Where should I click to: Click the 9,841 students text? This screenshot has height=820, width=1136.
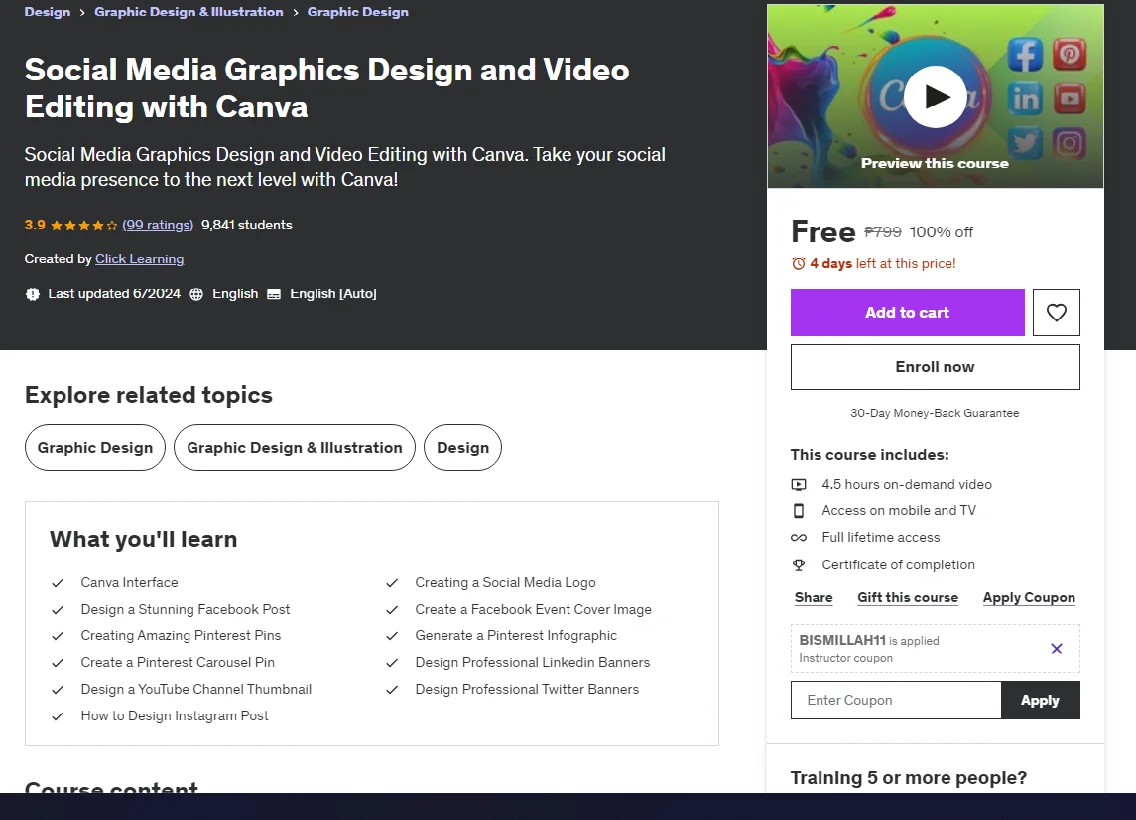pos(246,225)
